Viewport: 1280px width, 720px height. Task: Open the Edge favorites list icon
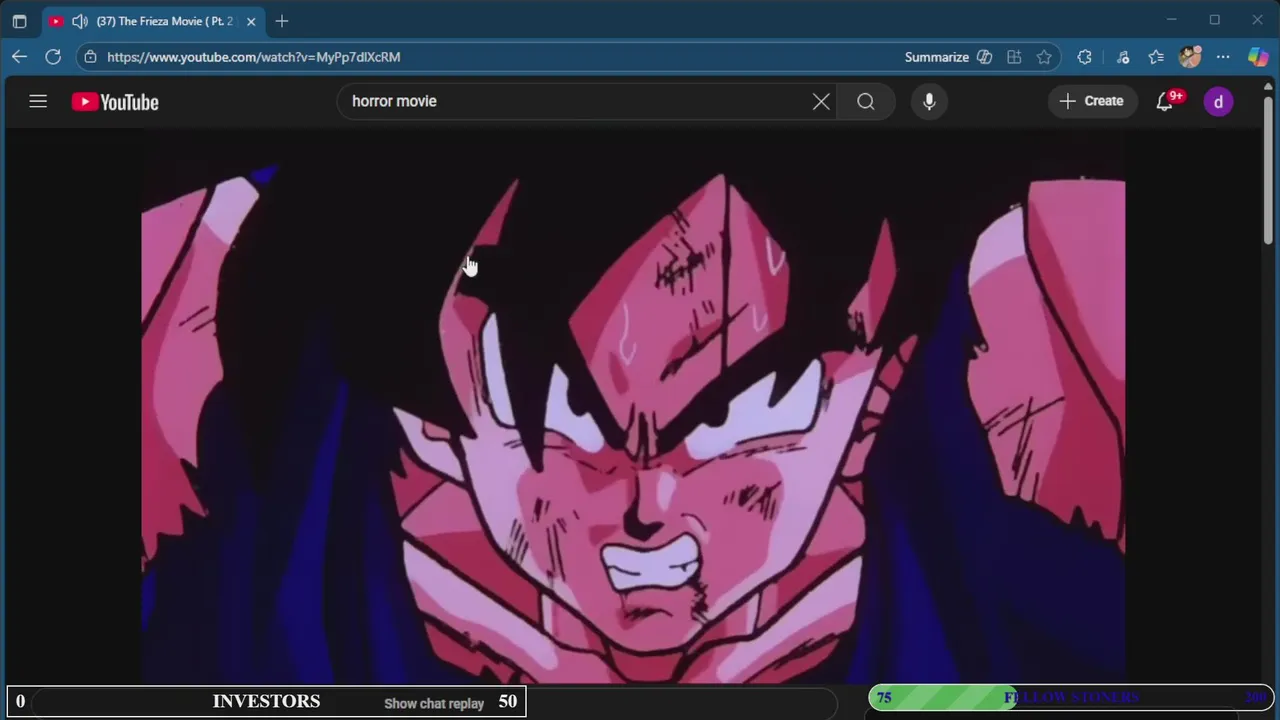(x=1156, y=57)
